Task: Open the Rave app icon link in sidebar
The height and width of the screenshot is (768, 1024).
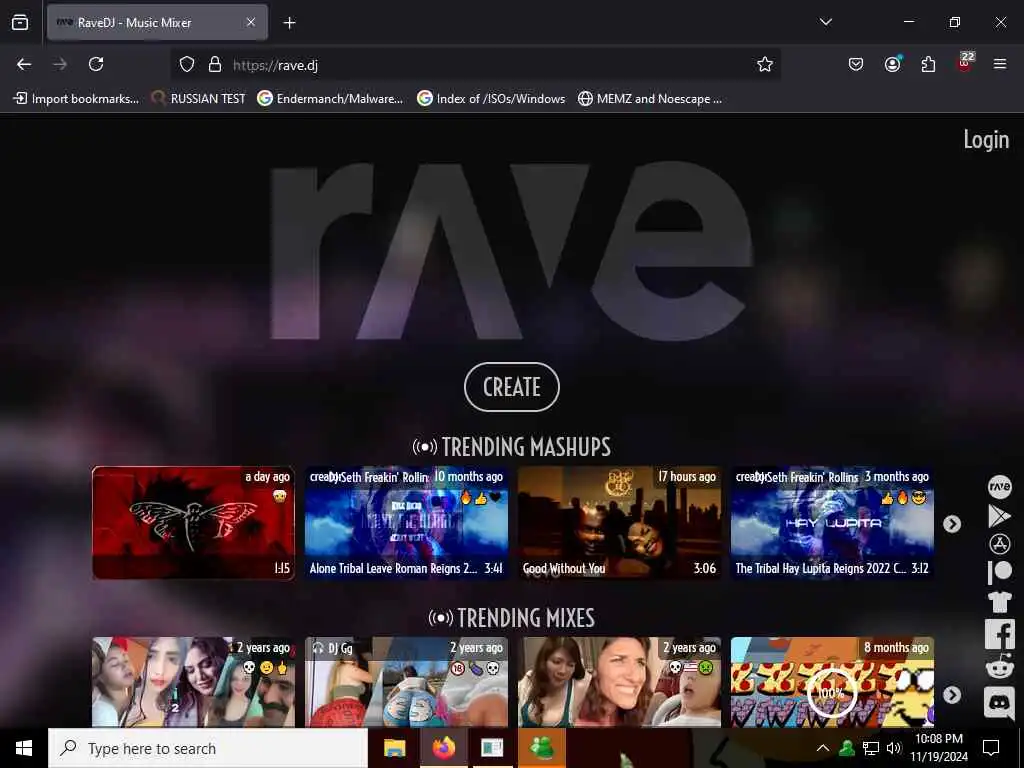Action: point(999,487)
